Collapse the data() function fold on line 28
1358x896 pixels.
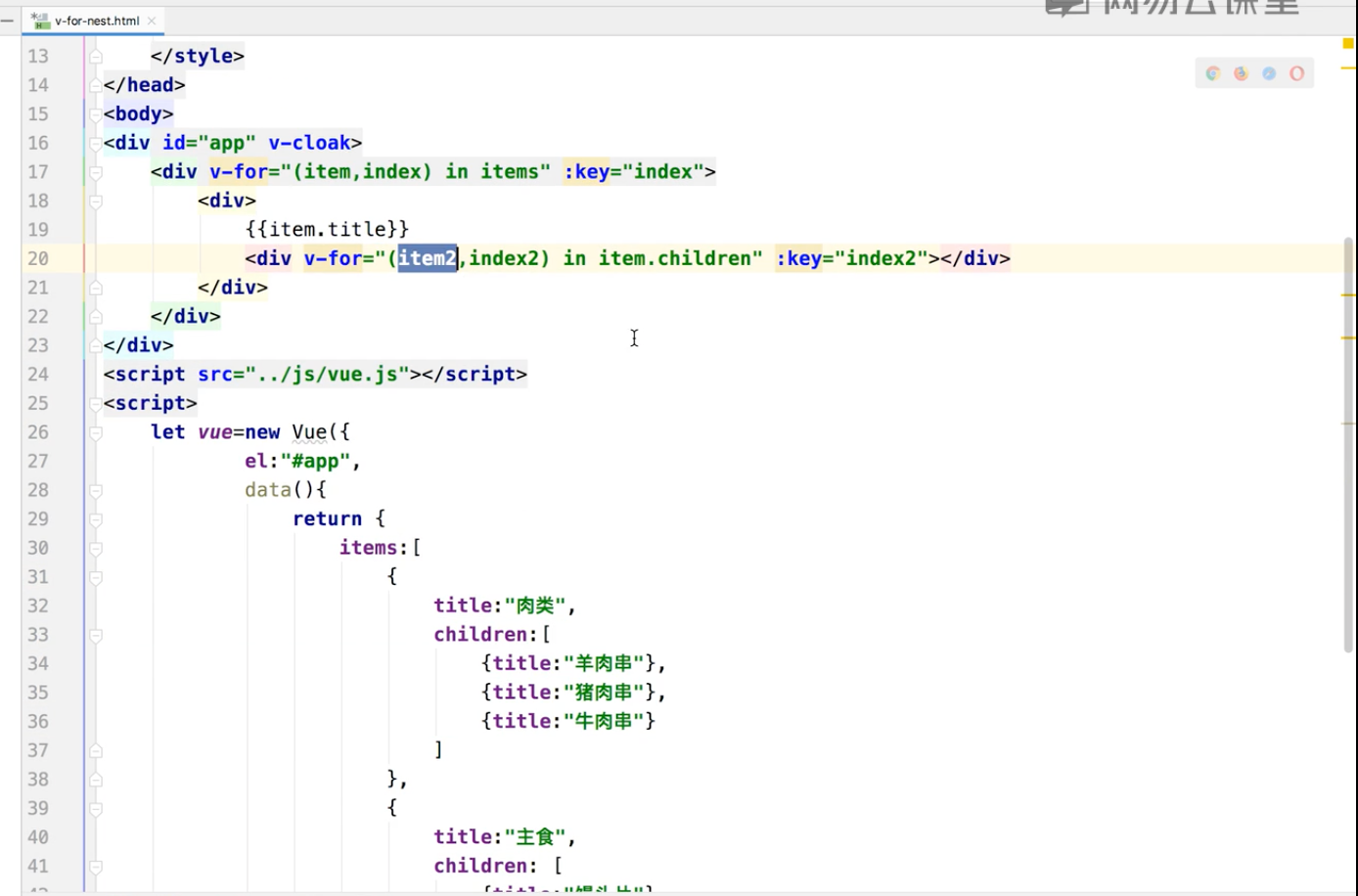tap(96, 490)
